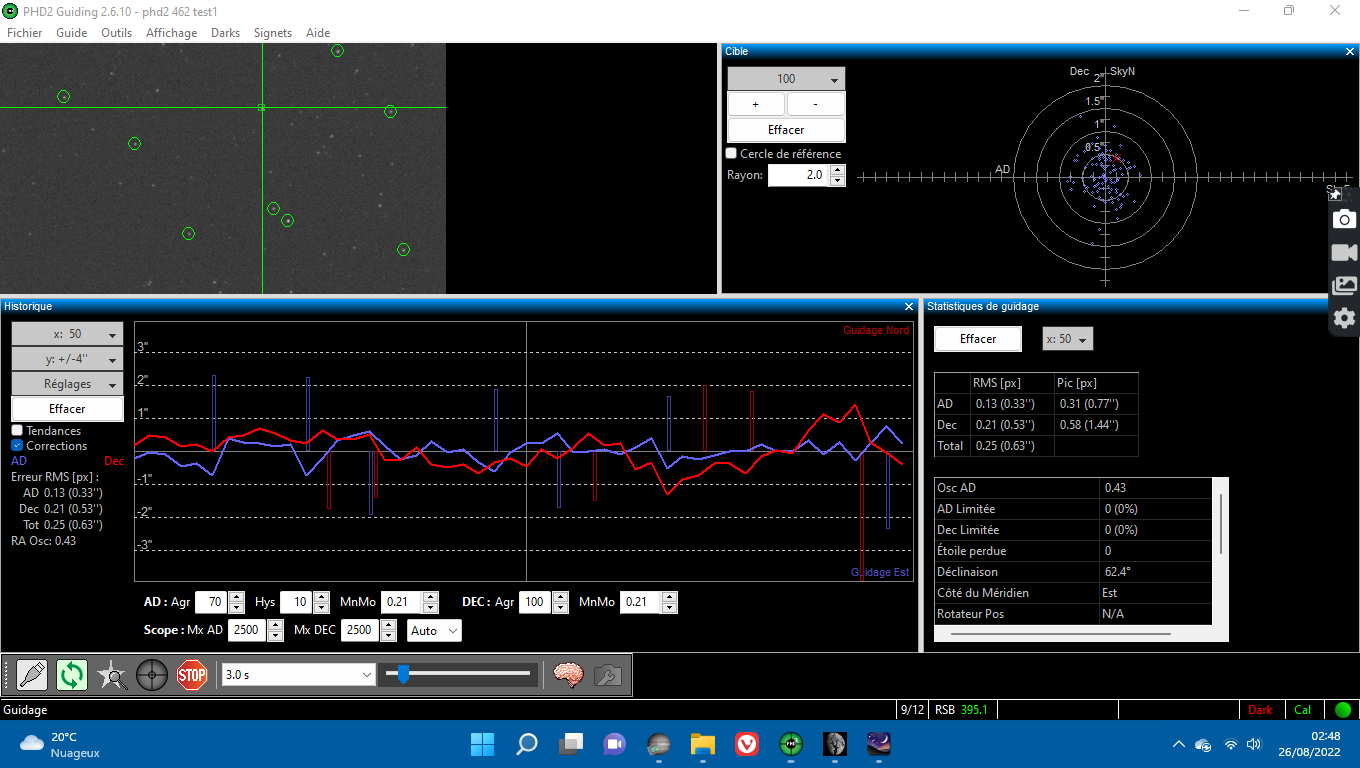This screenshot has width=1360, height=768.
Task: Toggle the Cercle de référence checkbox
Action: 731,153
